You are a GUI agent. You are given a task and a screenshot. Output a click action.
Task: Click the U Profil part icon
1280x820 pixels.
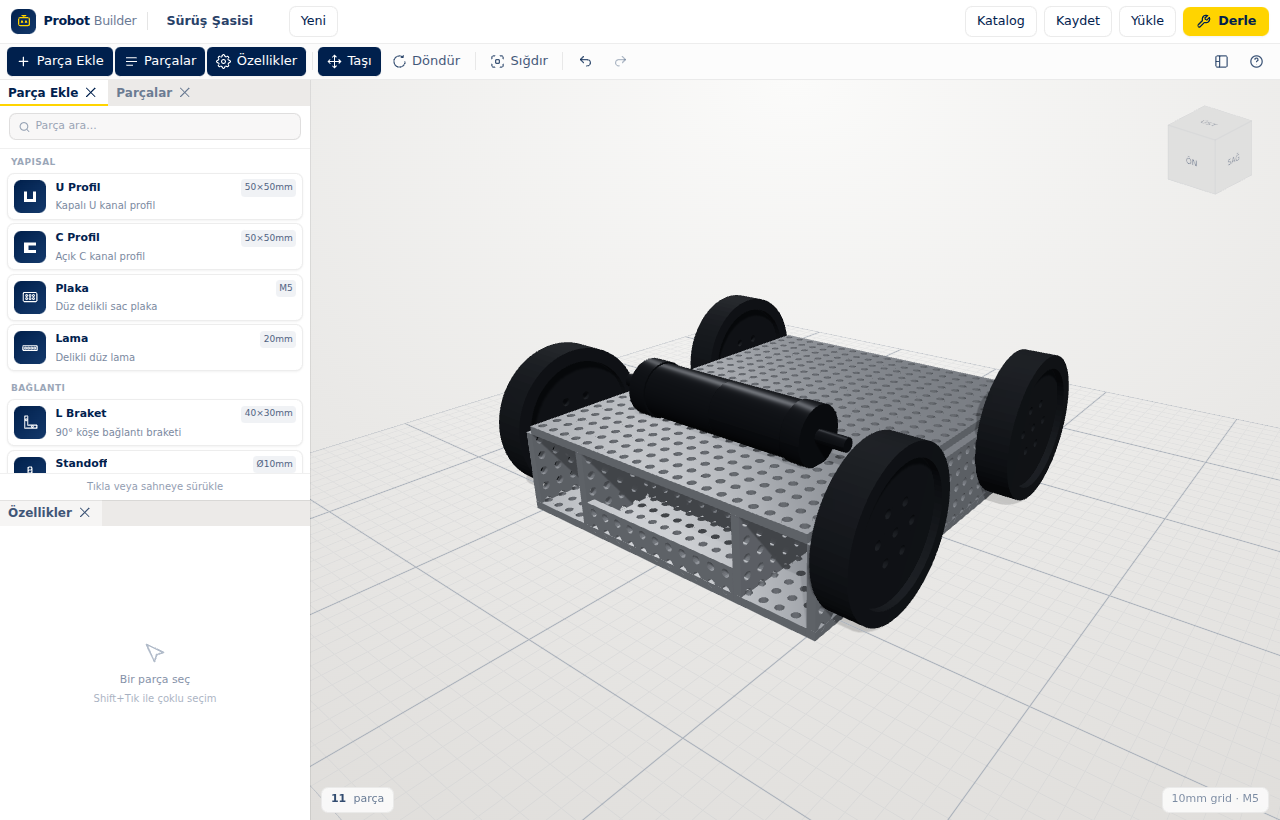click(x=30, y=197)
